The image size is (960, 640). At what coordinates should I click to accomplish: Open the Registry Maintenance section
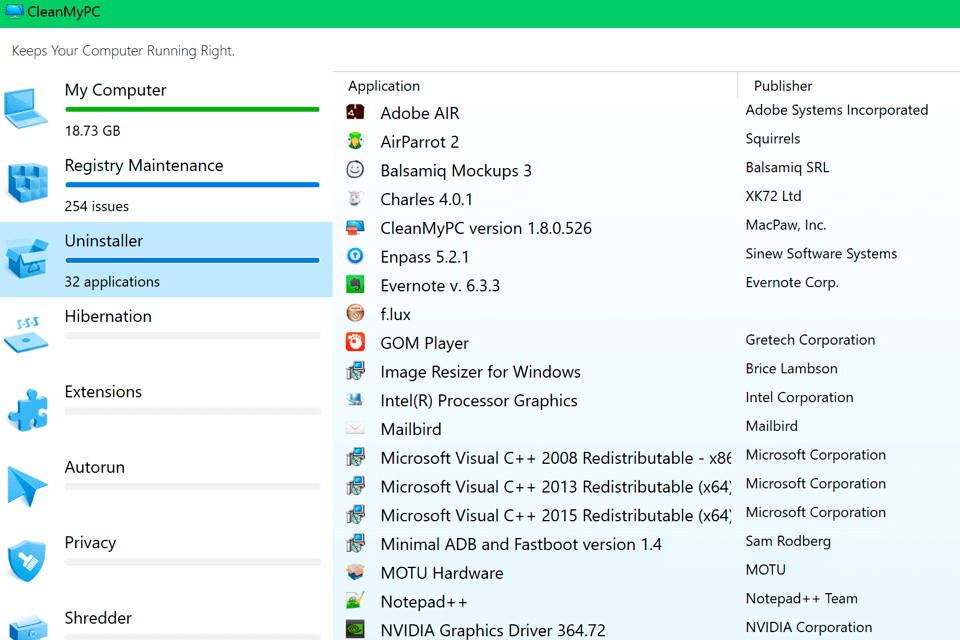tap(166, 184)
